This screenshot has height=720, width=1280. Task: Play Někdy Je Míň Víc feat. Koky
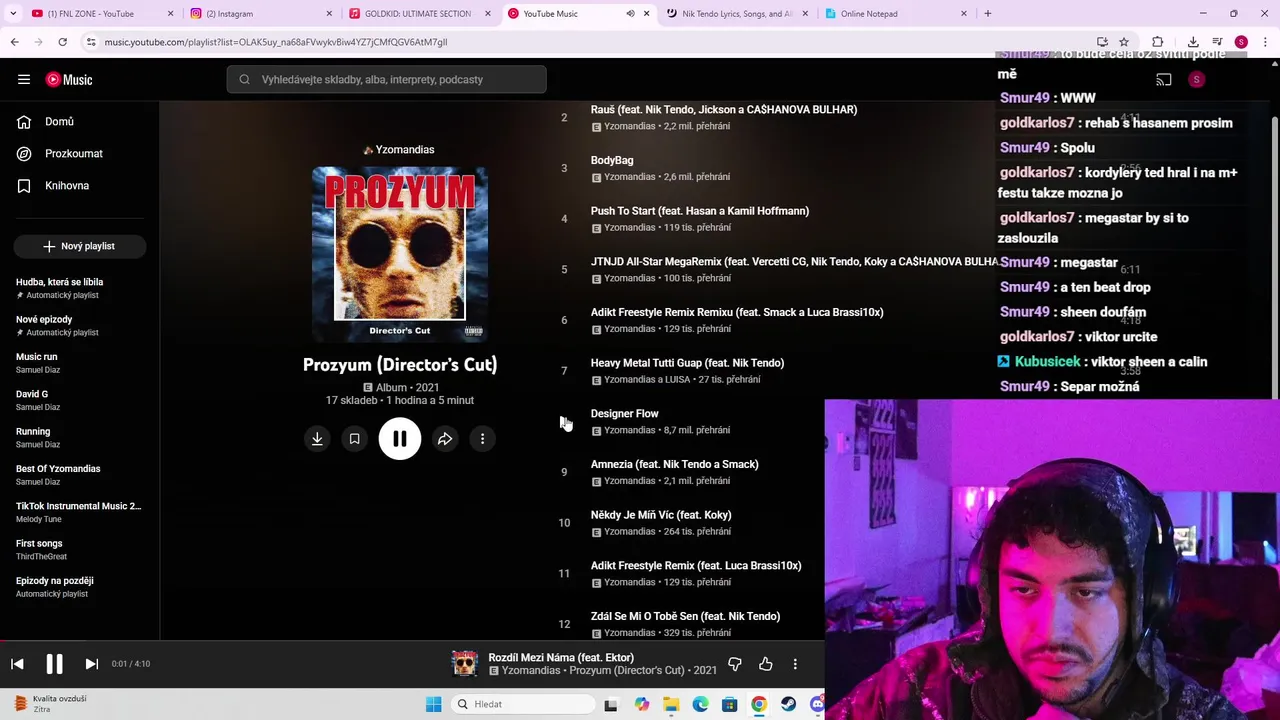pyautogui.click(x=661, y=515)
